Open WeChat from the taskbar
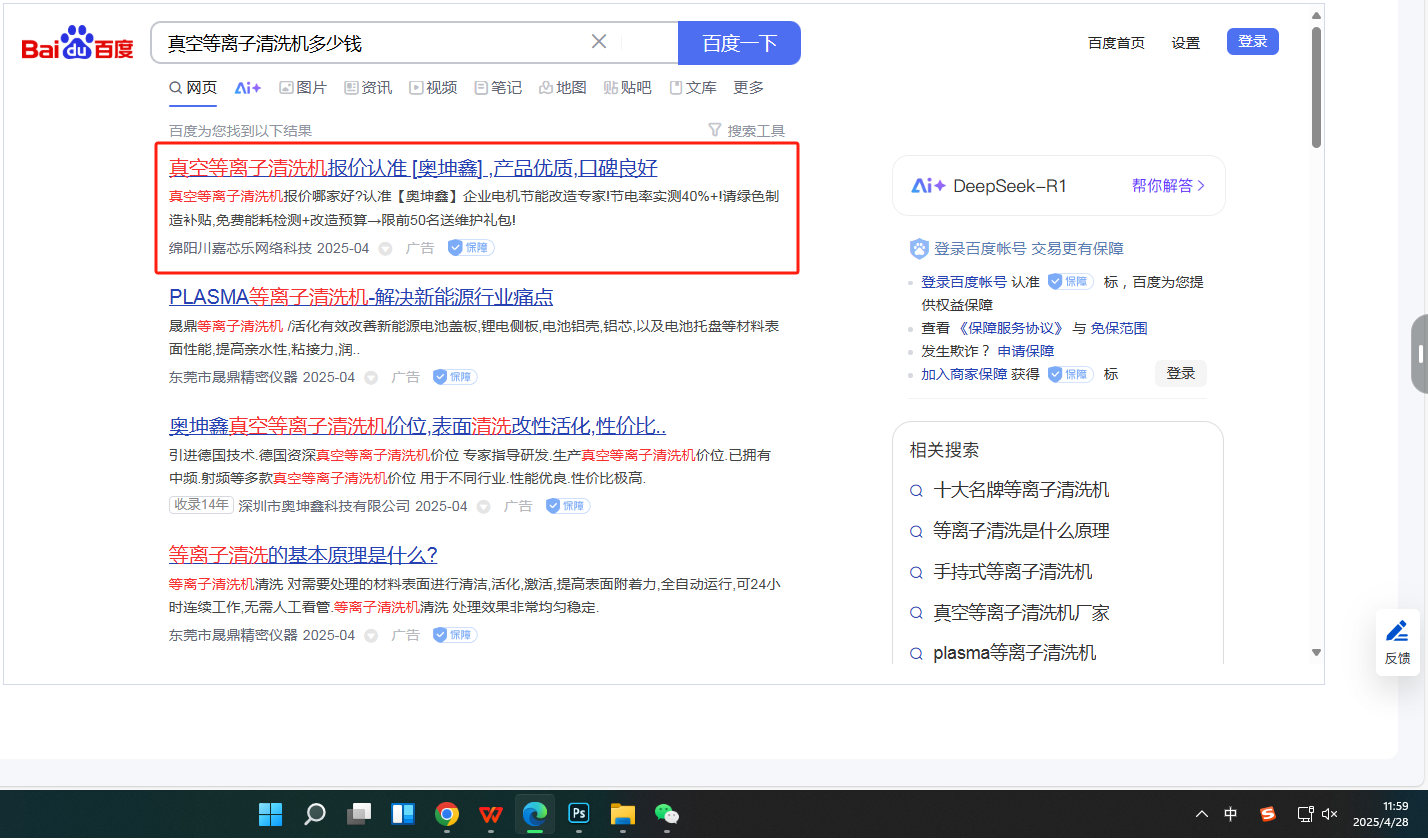This screenshot has width=1428, height=838. pos(666,814)
